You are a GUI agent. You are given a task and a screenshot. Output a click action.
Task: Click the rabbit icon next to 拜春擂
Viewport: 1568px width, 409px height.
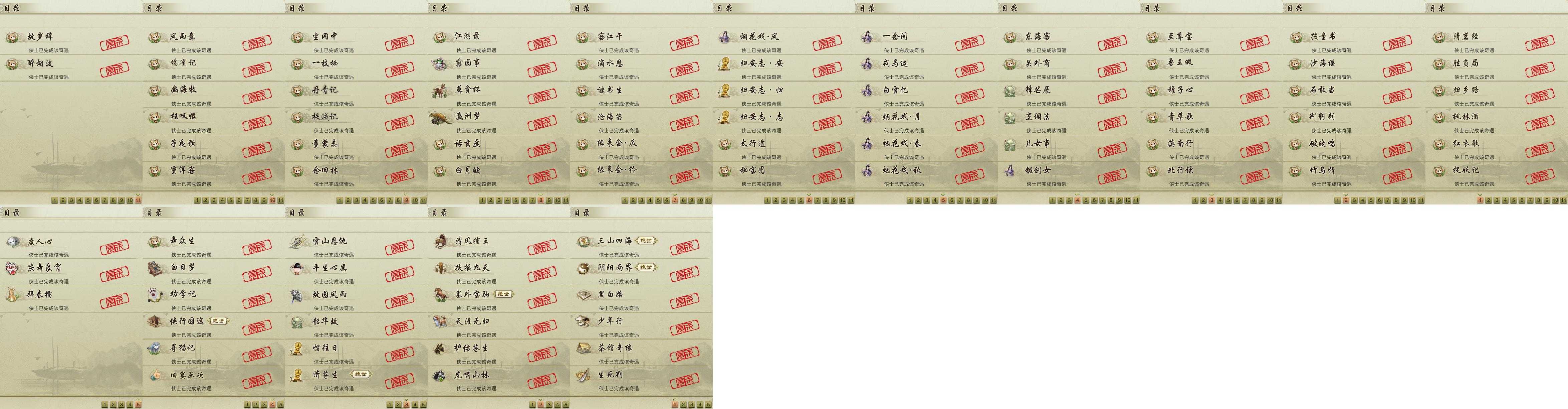tap(13, 294)
